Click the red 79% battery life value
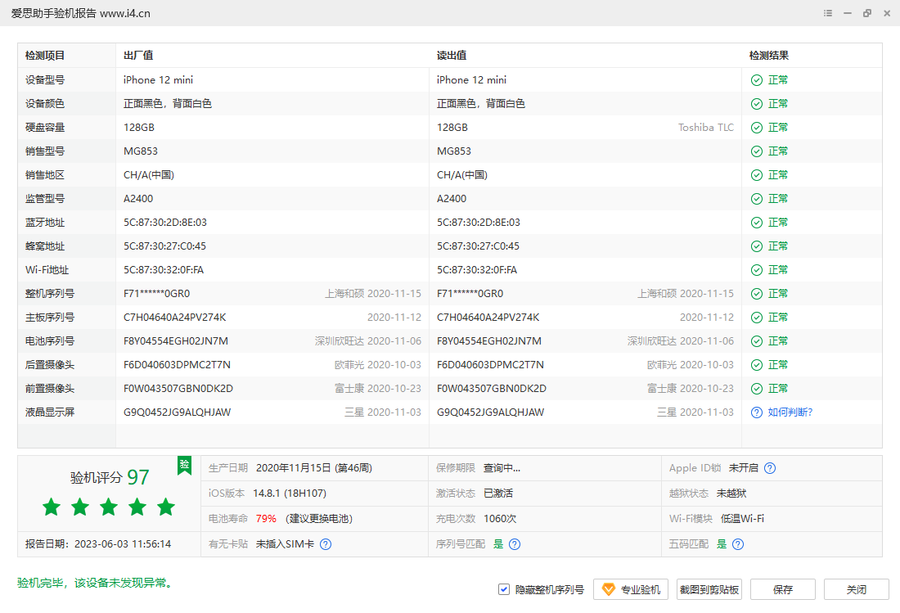 pos(266,519)
